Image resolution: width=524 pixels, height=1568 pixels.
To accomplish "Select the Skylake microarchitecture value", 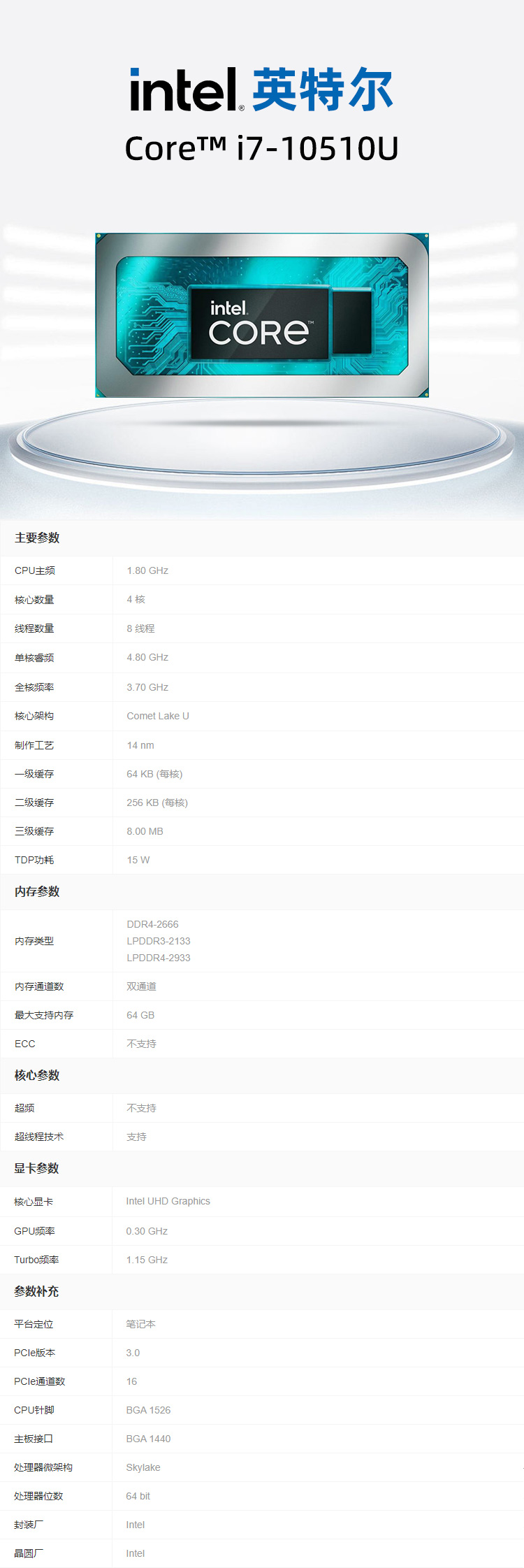I will pyautogui.click(x=143, y=1467).
